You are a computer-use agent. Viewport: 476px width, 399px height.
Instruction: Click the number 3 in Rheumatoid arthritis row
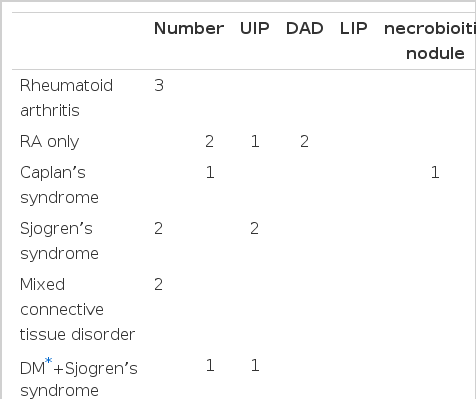[x=159, y=86]
